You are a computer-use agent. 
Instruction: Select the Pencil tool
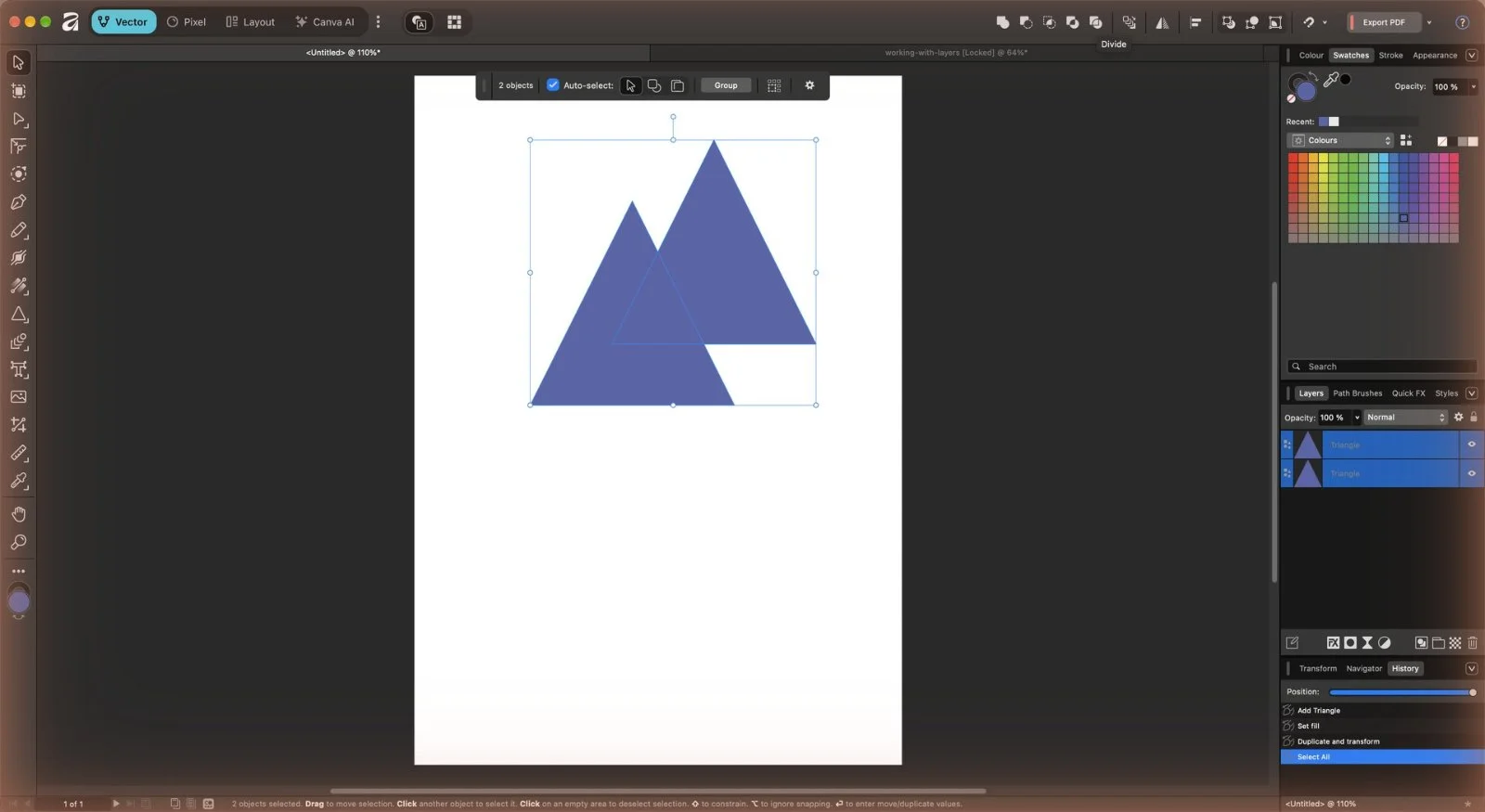(x=18, y=230)
